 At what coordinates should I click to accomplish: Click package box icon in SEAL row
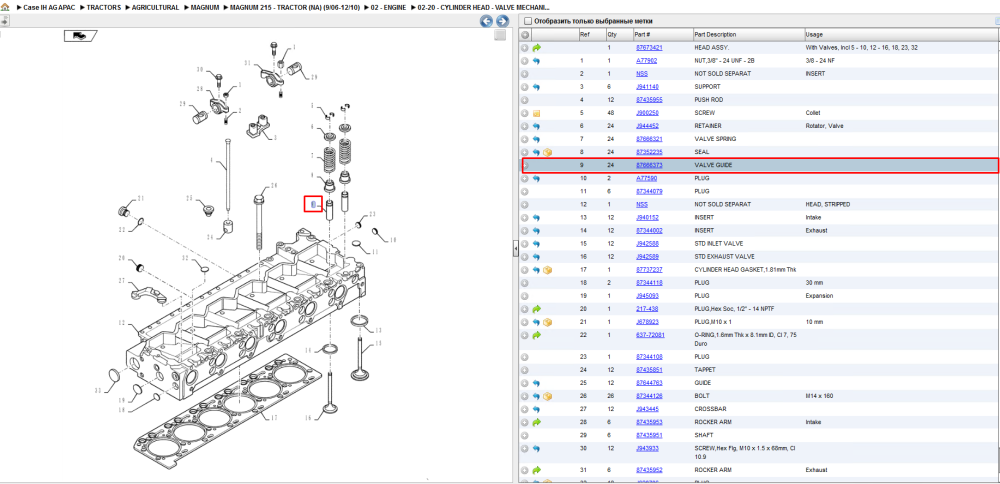pyautogui.click(x=547, y=152)
